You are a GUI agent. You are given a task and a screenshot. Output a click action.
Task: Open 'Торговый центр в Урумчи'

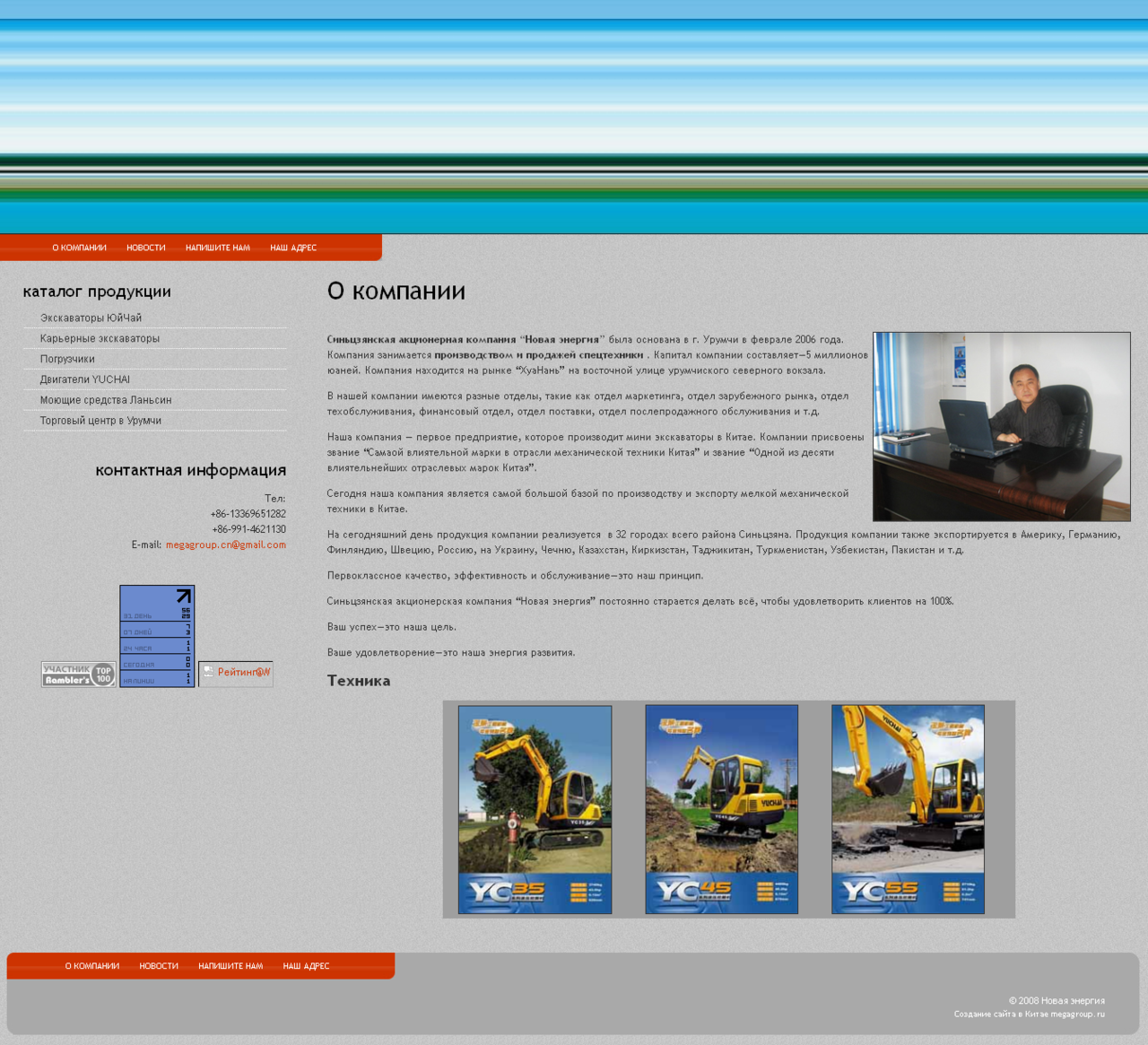pyautogui.click(x=100, y=421)
